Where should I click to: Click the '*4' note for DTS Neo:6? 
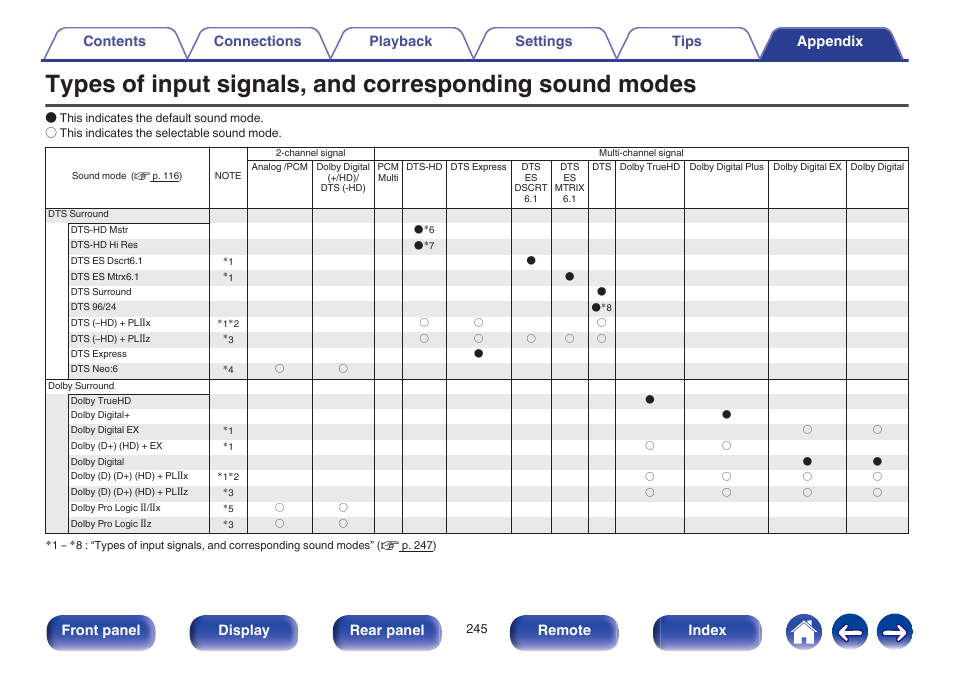coord(228,369)
